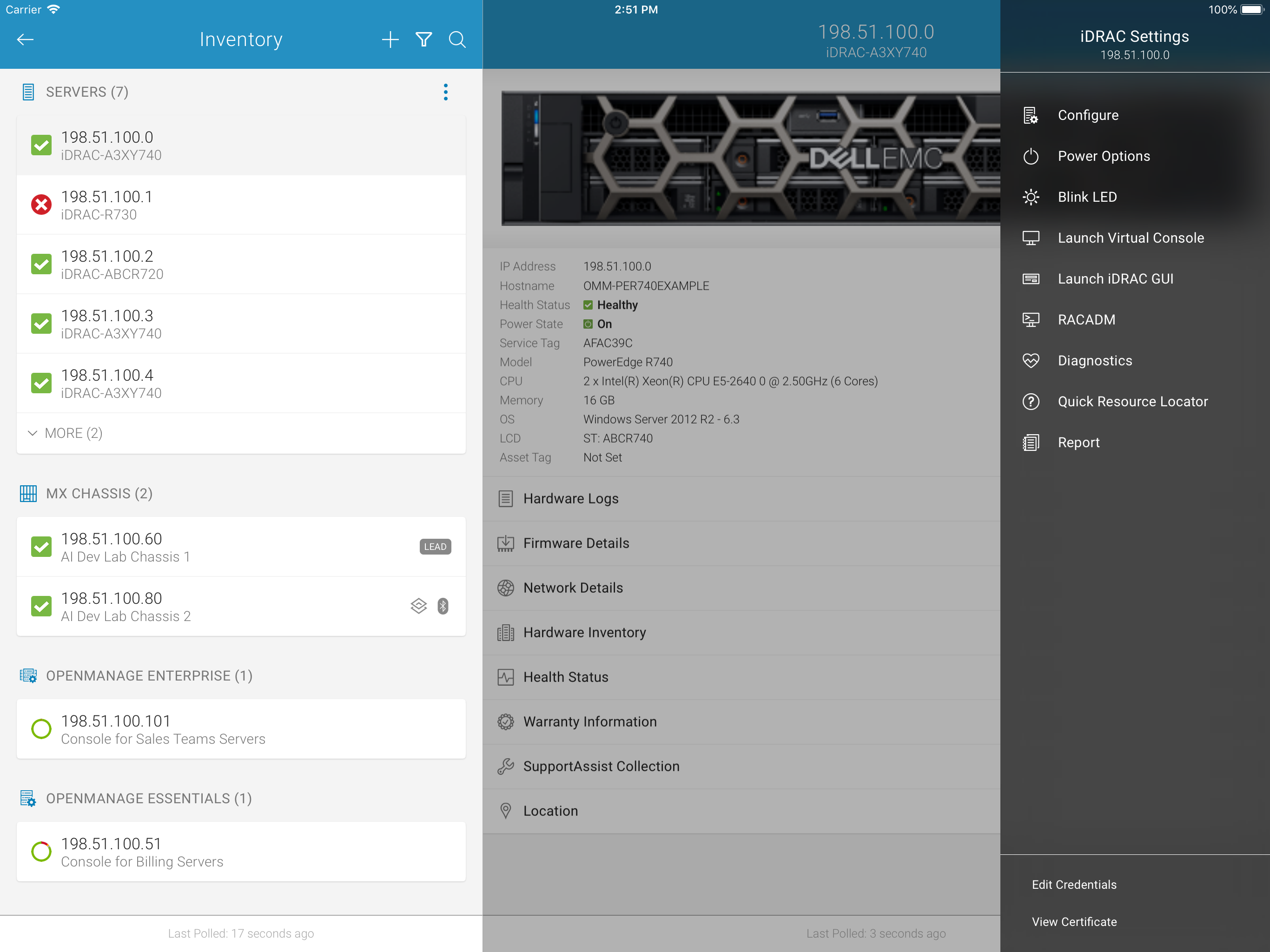Click the red error status of 198.51.100.1
Image resolution: width=1270 pixels, height=952 pixels.
(41, 205)
